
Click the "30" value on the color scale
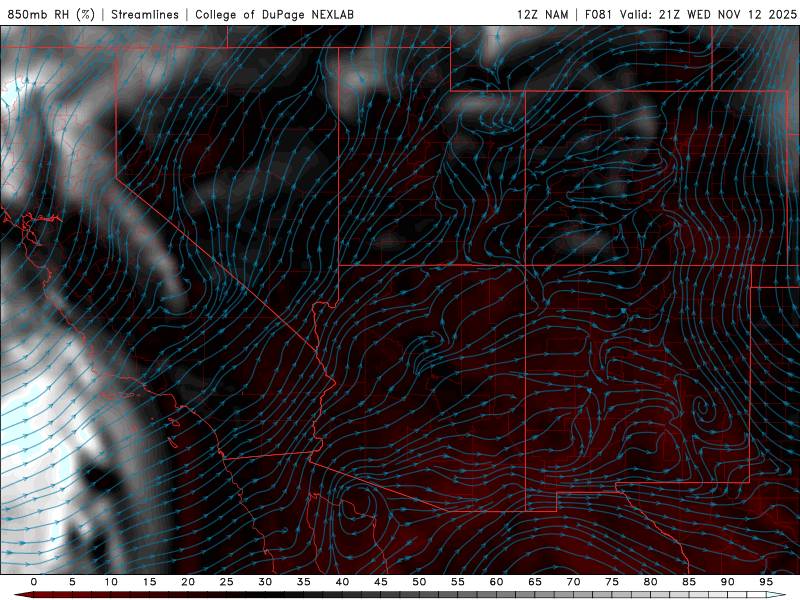tap(265, 582)
